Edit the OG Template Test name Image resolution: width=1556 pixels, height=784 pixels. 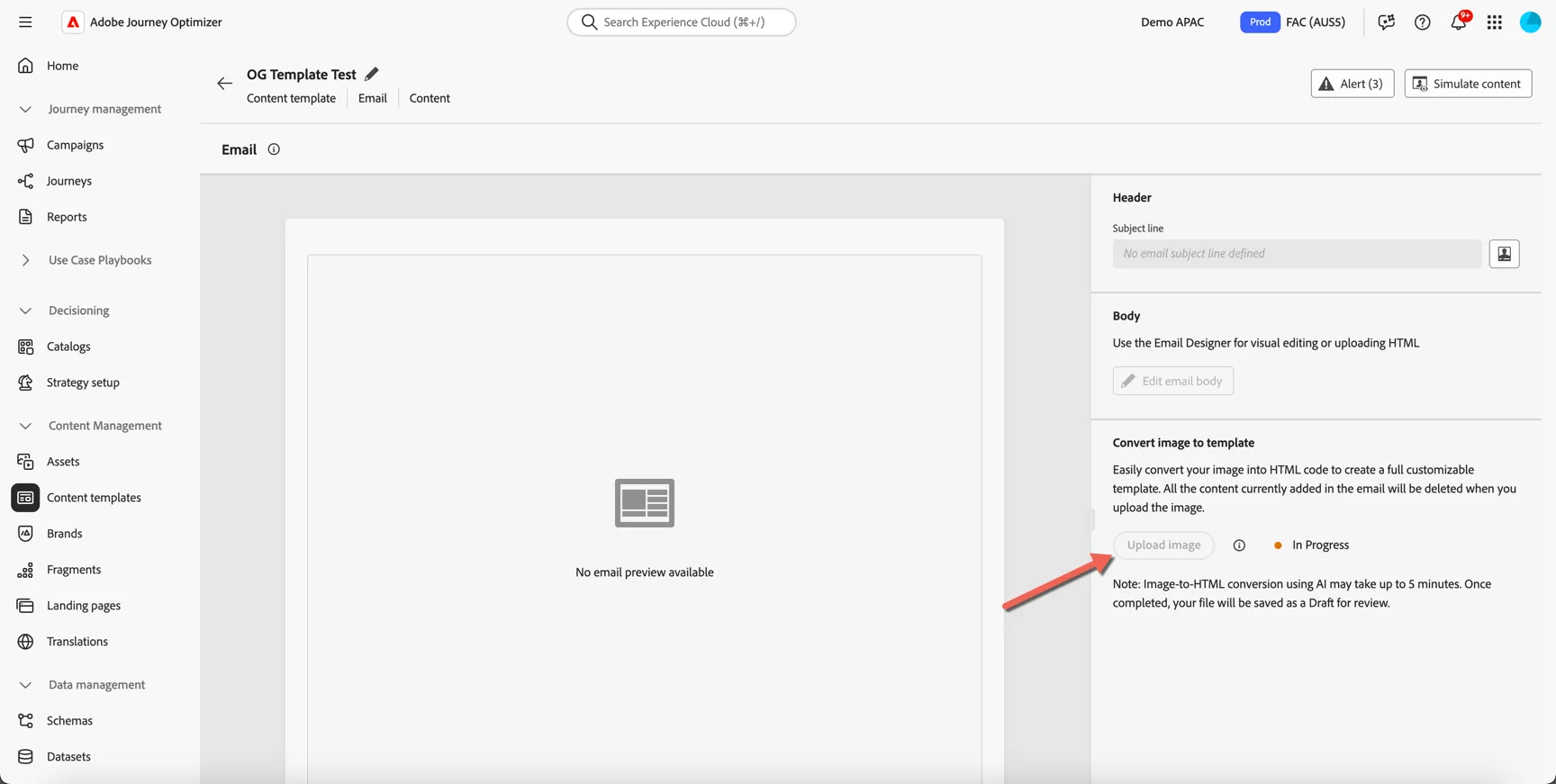click(372, 74)
